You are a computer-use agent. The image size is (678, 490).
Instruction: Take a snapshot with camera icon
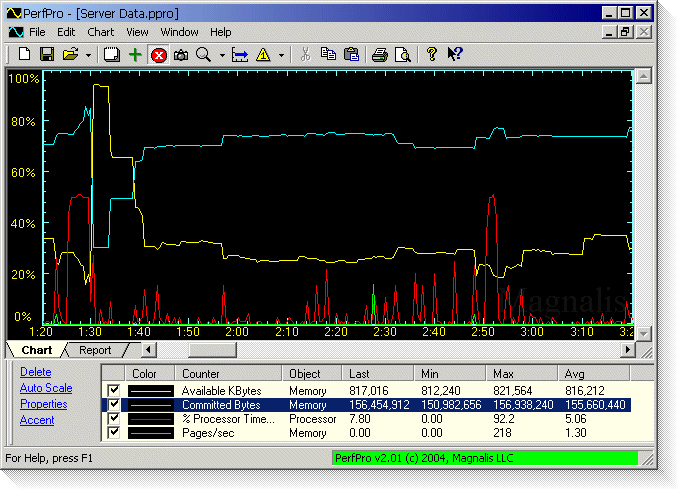[181, 55]
